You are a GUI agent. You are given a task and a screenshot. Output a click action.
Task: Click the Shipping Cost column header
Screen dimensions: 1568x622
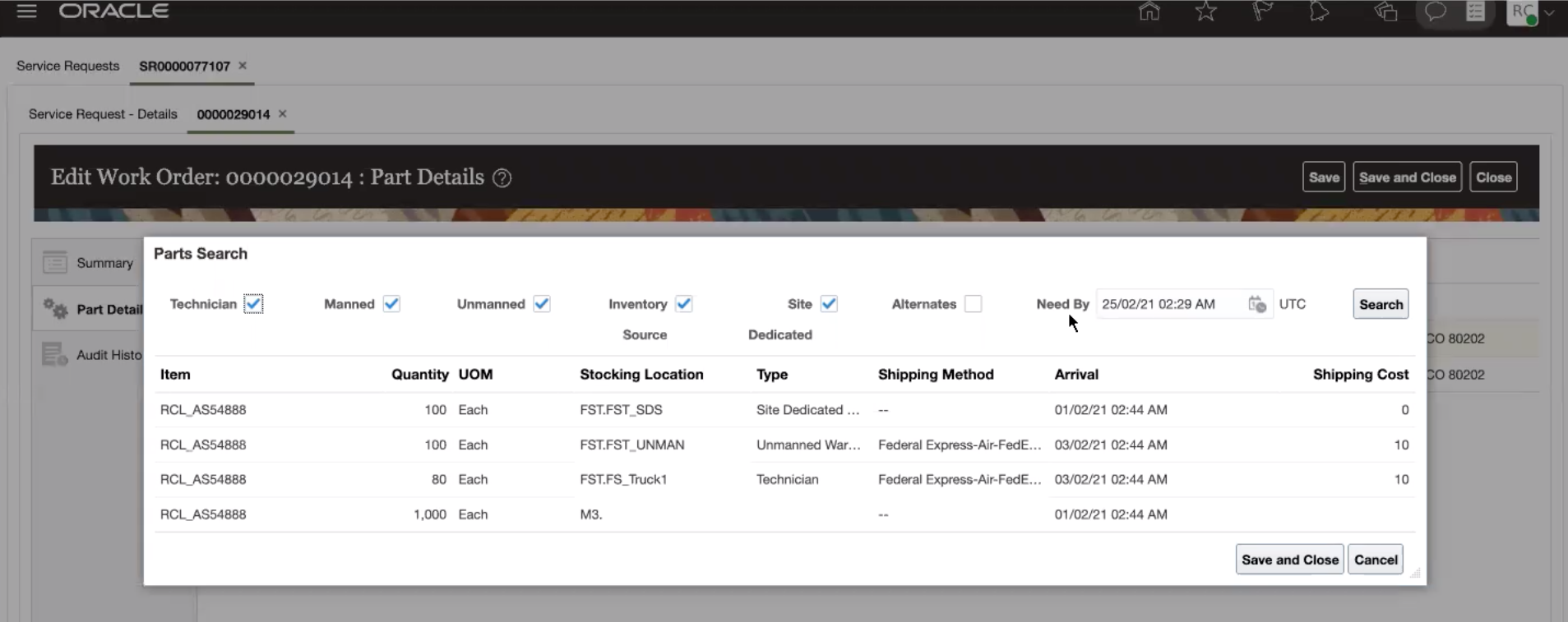pos(1361,375)
